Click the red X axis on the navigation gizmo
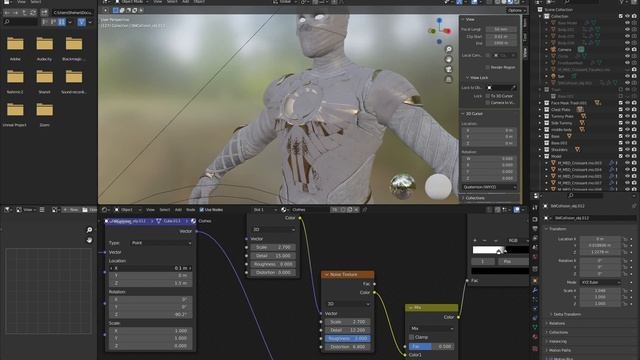 (x=447, y=31)
